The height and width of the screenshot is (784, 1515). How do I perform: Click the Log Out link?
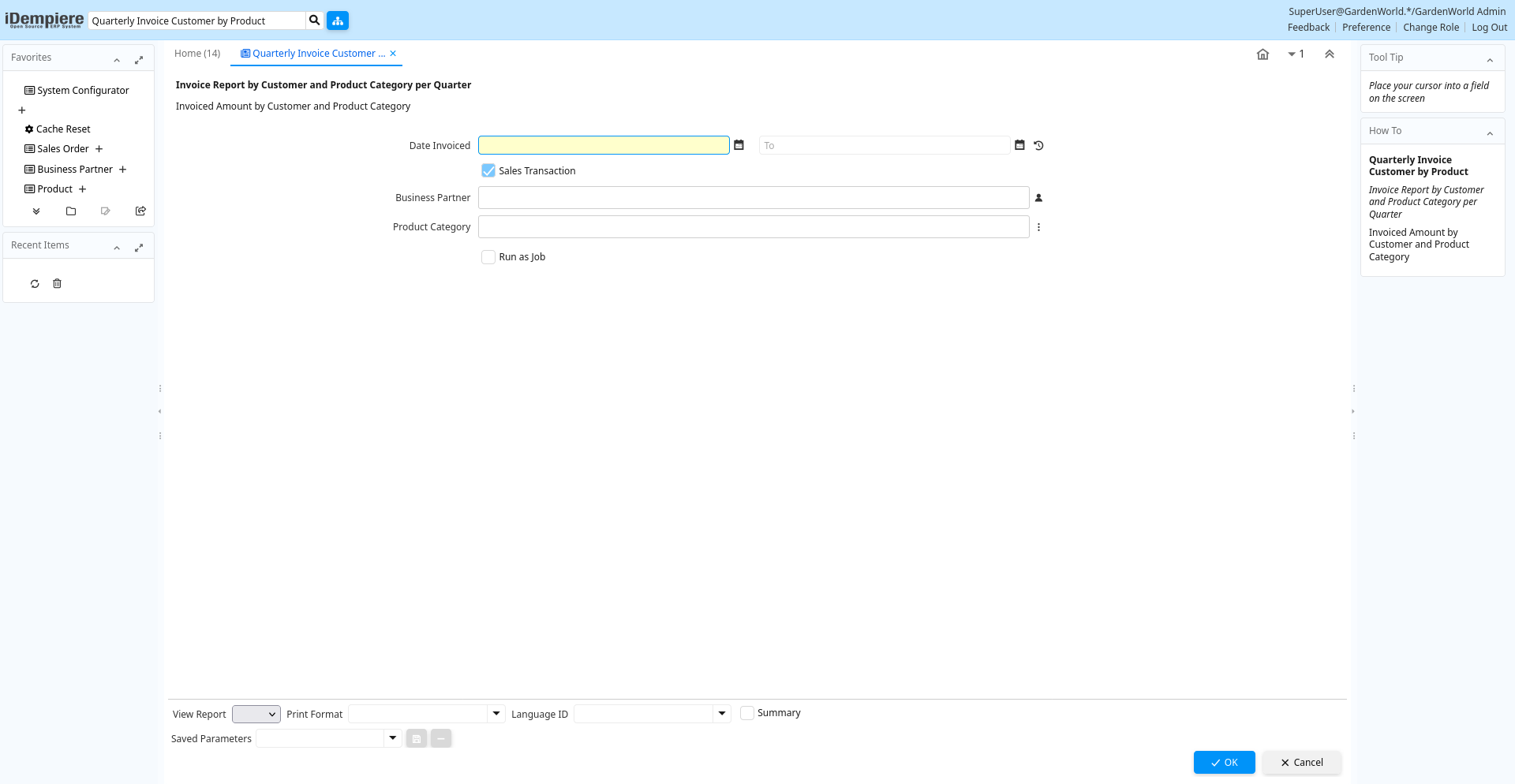click(x=1489, y=28)
